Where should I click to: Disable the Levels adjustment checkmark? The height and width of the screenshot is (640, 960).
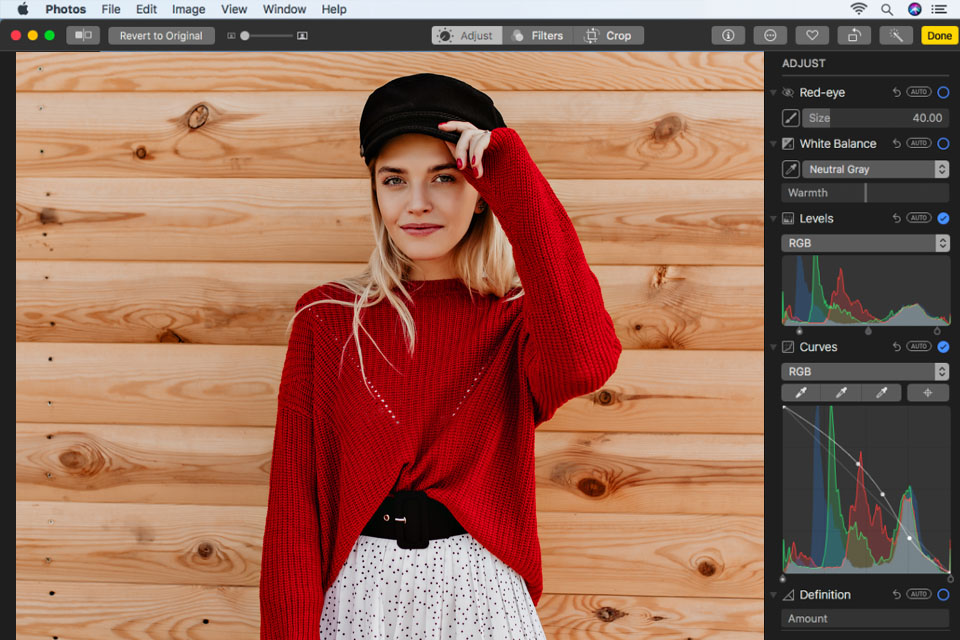click(x=943, y=219)
